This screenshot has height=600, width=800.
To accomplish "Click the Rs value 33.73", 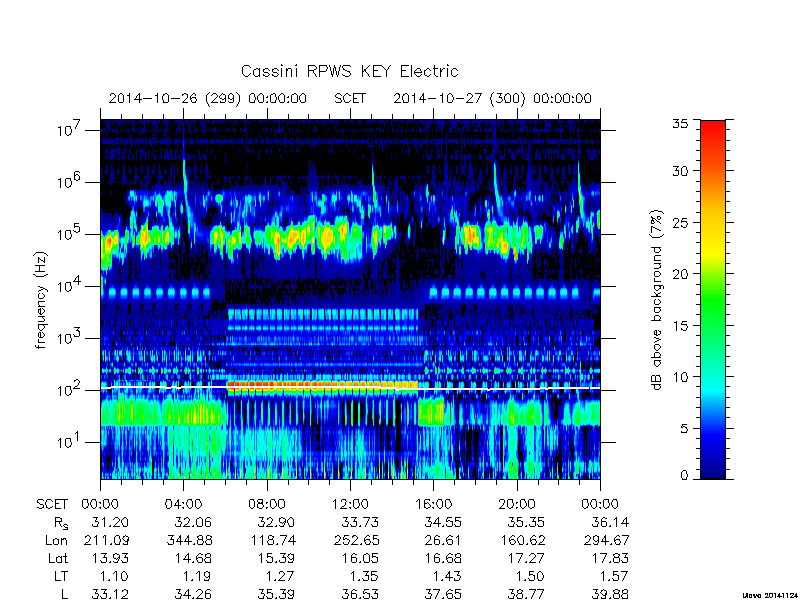I will (x=360, y=522).
